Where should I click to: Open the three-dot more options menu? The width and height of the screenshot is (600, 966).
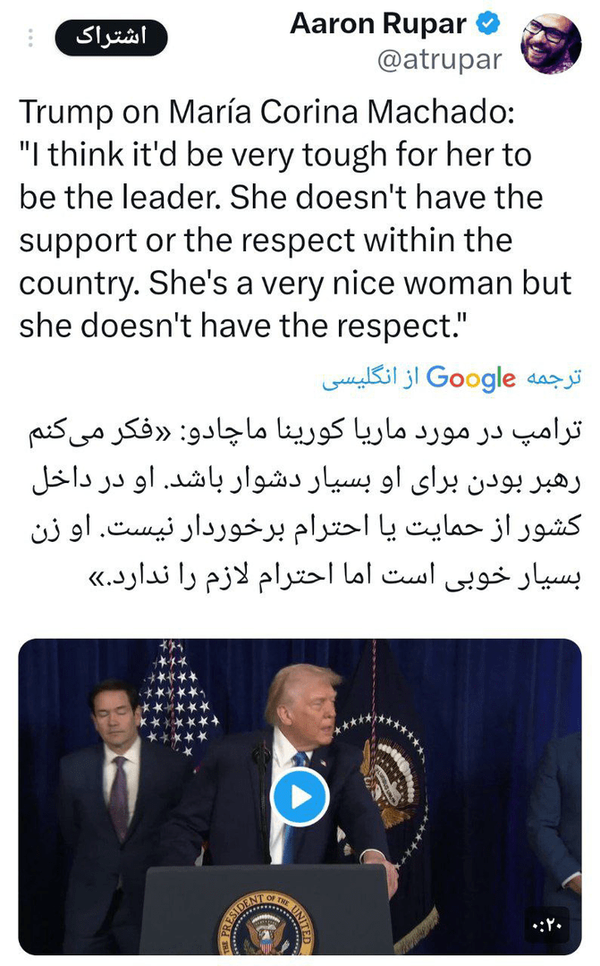[31, 38]
